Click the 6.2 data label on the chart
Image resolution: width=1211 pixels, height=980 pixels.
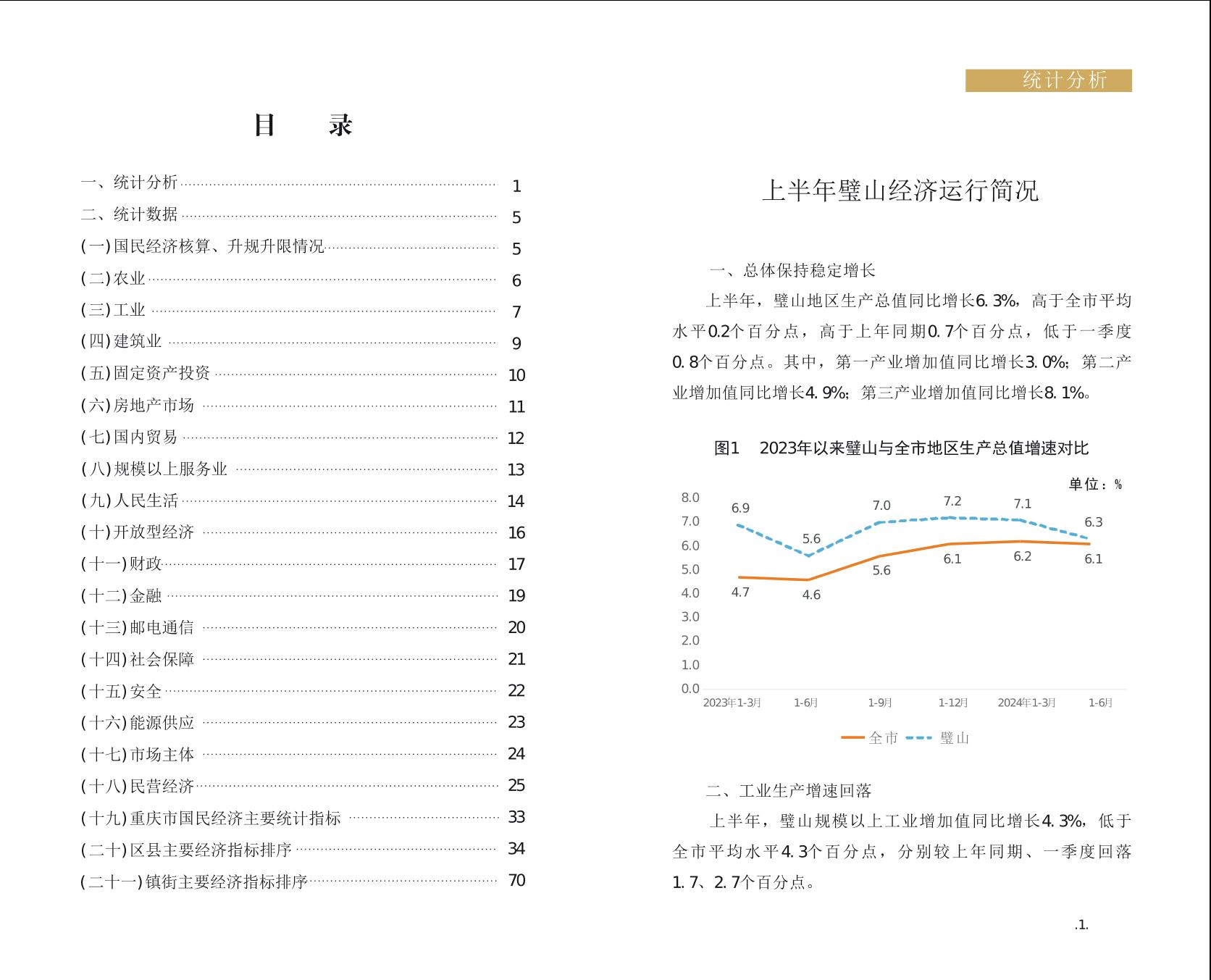pos(1023,556)
